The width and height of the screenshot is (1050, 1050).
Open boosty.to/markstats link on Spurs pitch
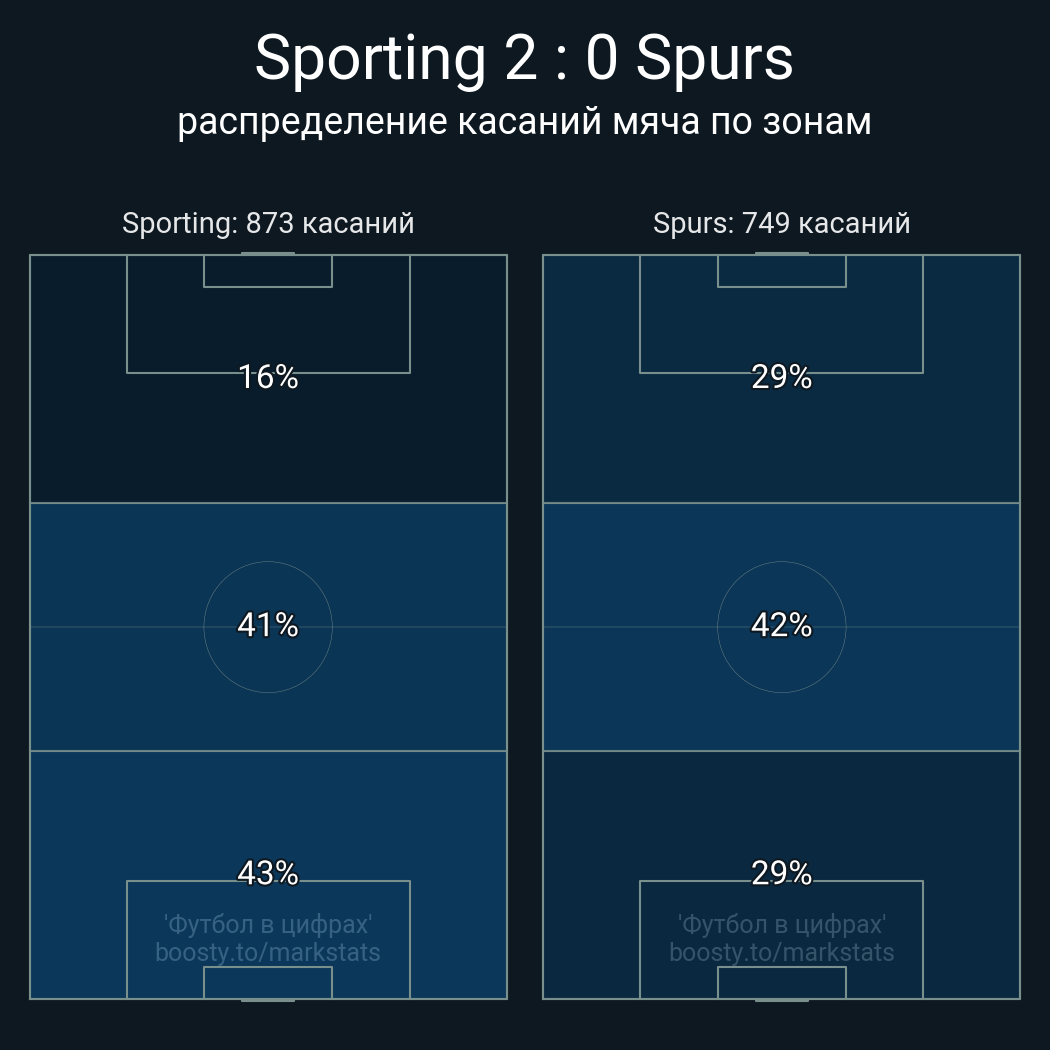coord(781,952)
